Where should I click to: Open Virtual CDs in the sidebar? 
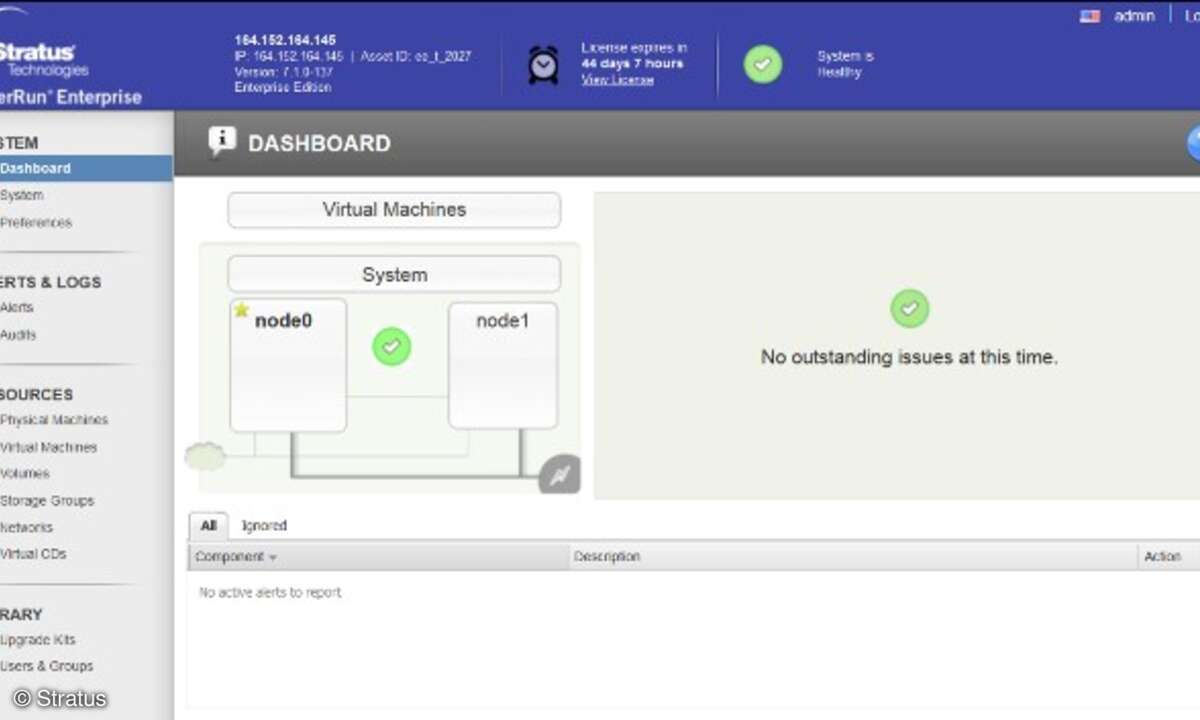(x=34, y=554)
